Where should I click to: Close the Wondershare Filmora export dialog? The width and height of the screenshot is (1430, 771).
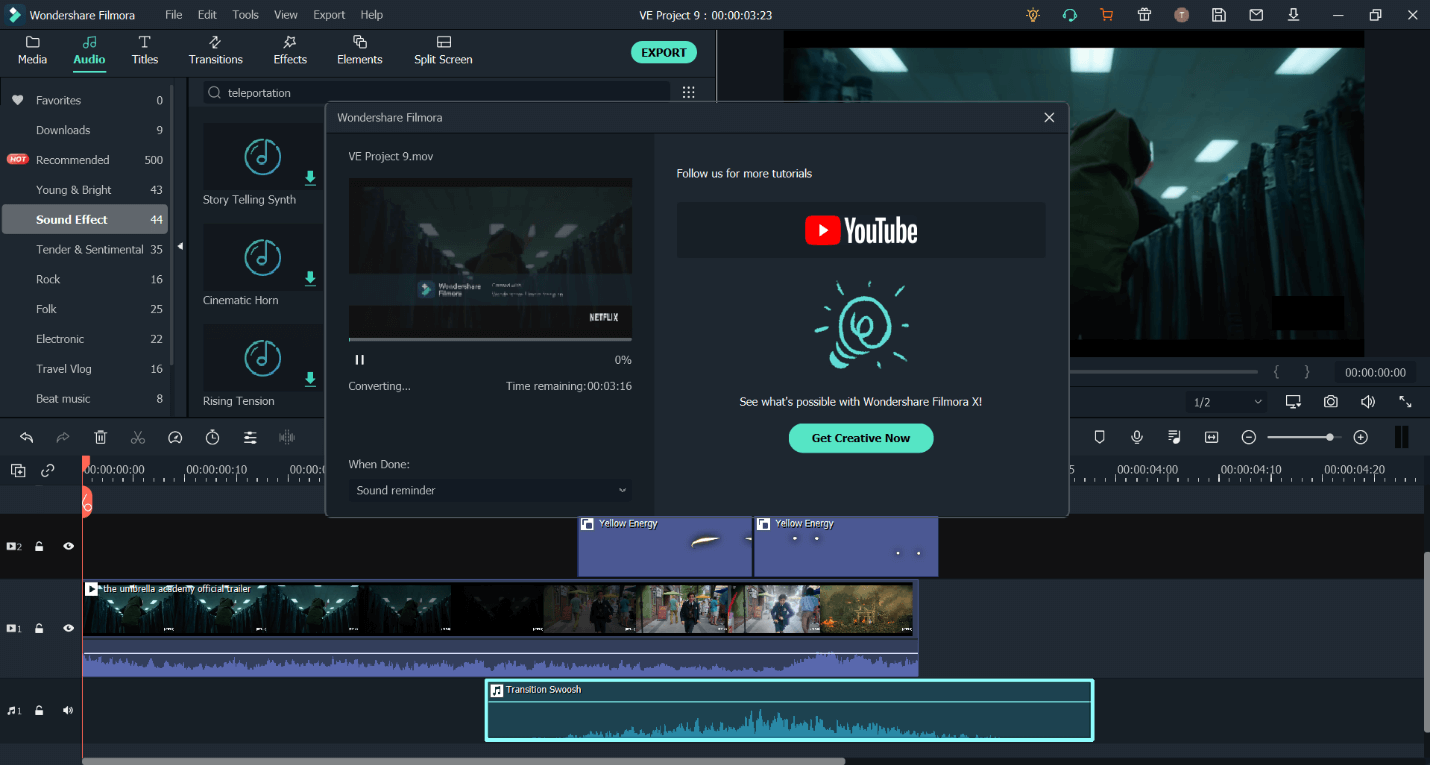coord(1049,117)
